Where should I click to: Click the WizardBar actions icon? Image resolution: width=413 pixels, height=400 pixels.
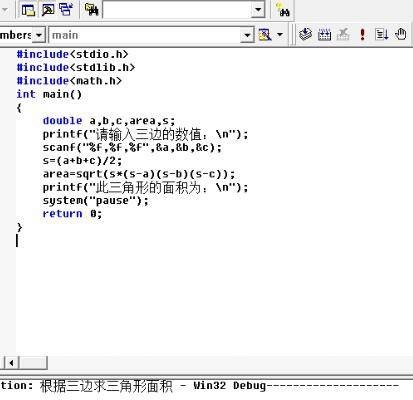point(265,35)
